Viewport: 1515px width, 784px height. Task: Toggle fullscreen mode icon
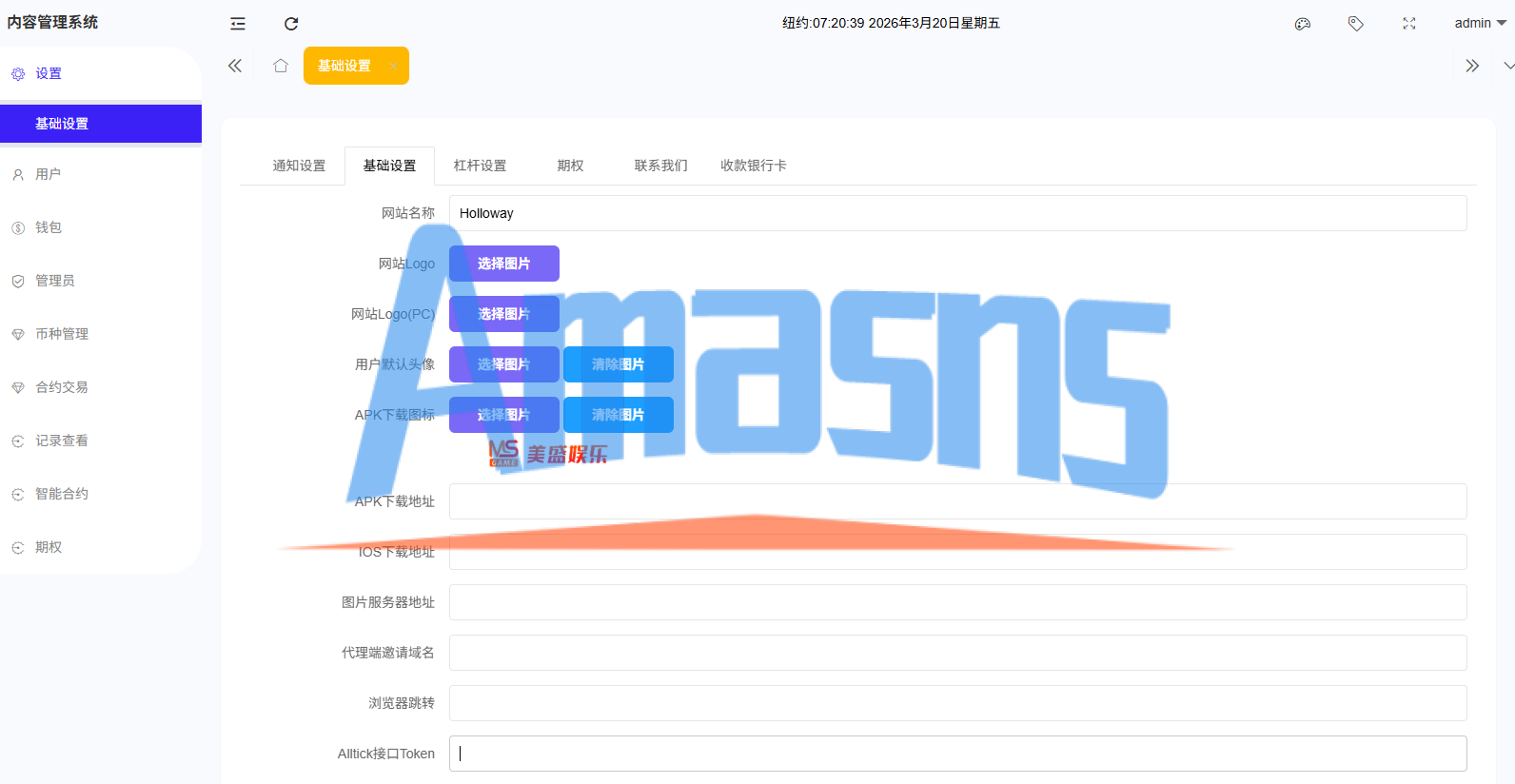pos(1409,24)
